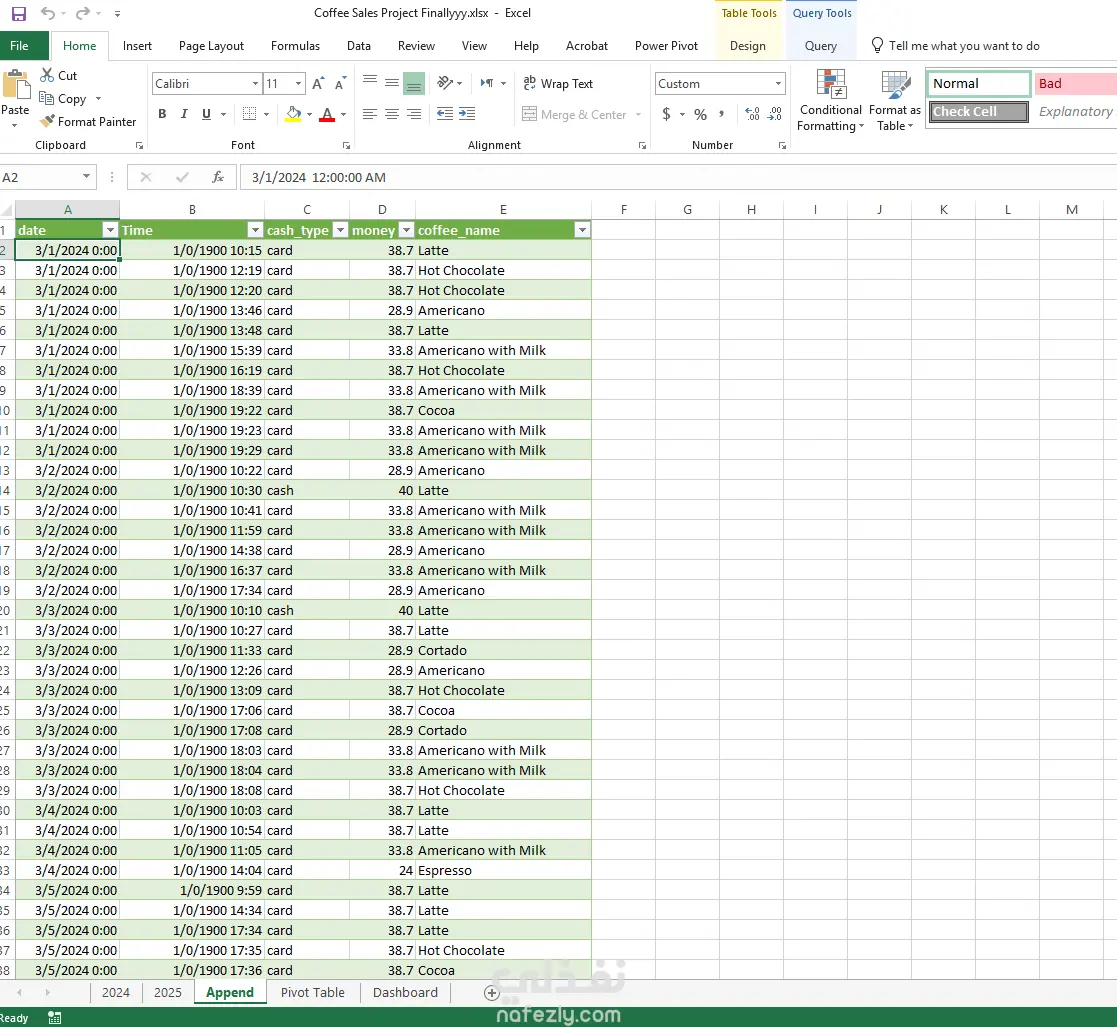The height and width of the screenshot is (1027, 1117).
Task: Switch to the Formulas ribbon tab
Action: pos(295,46)
